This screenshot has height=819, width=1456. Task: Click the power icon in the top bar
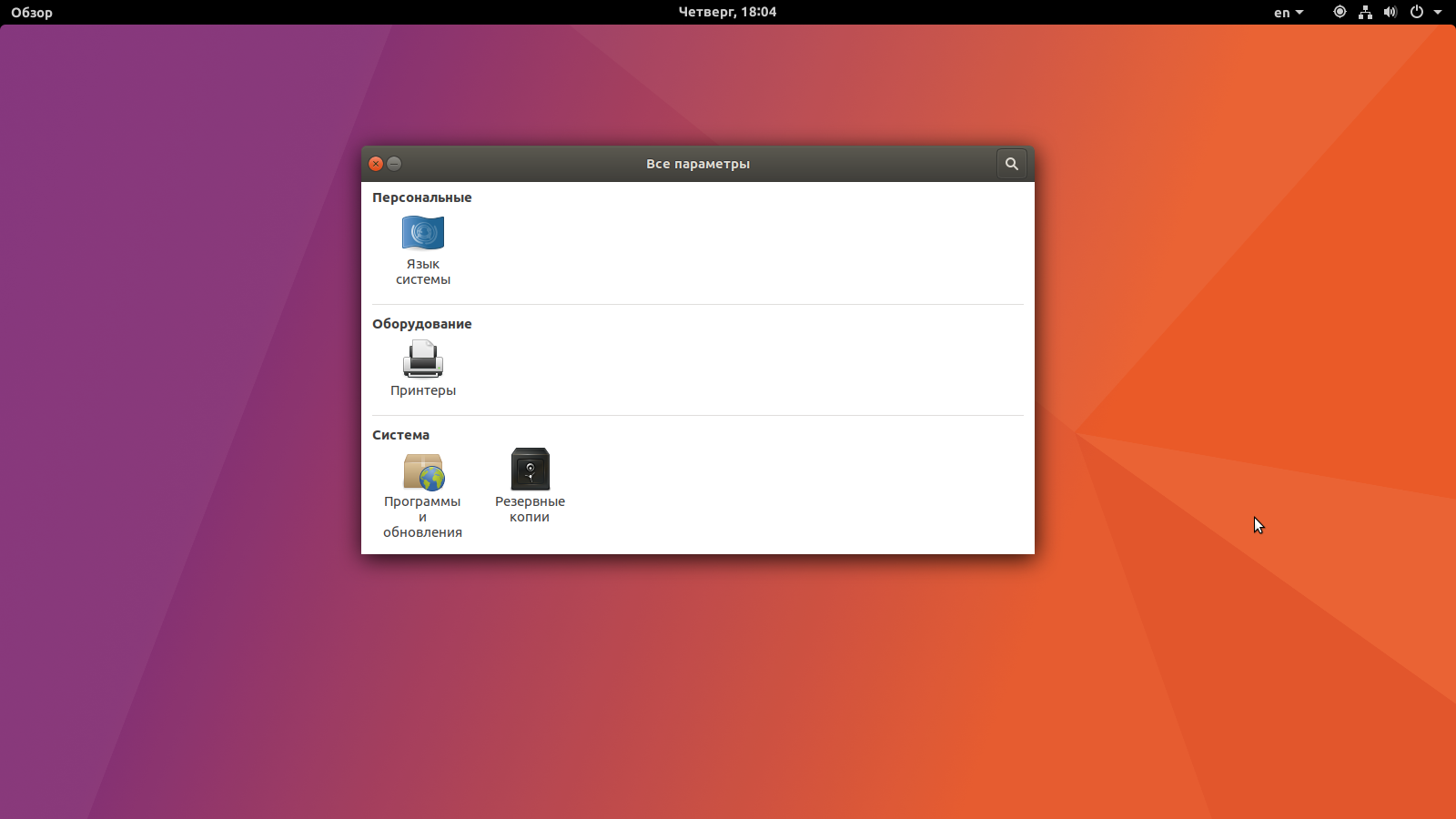(1415, 12)
